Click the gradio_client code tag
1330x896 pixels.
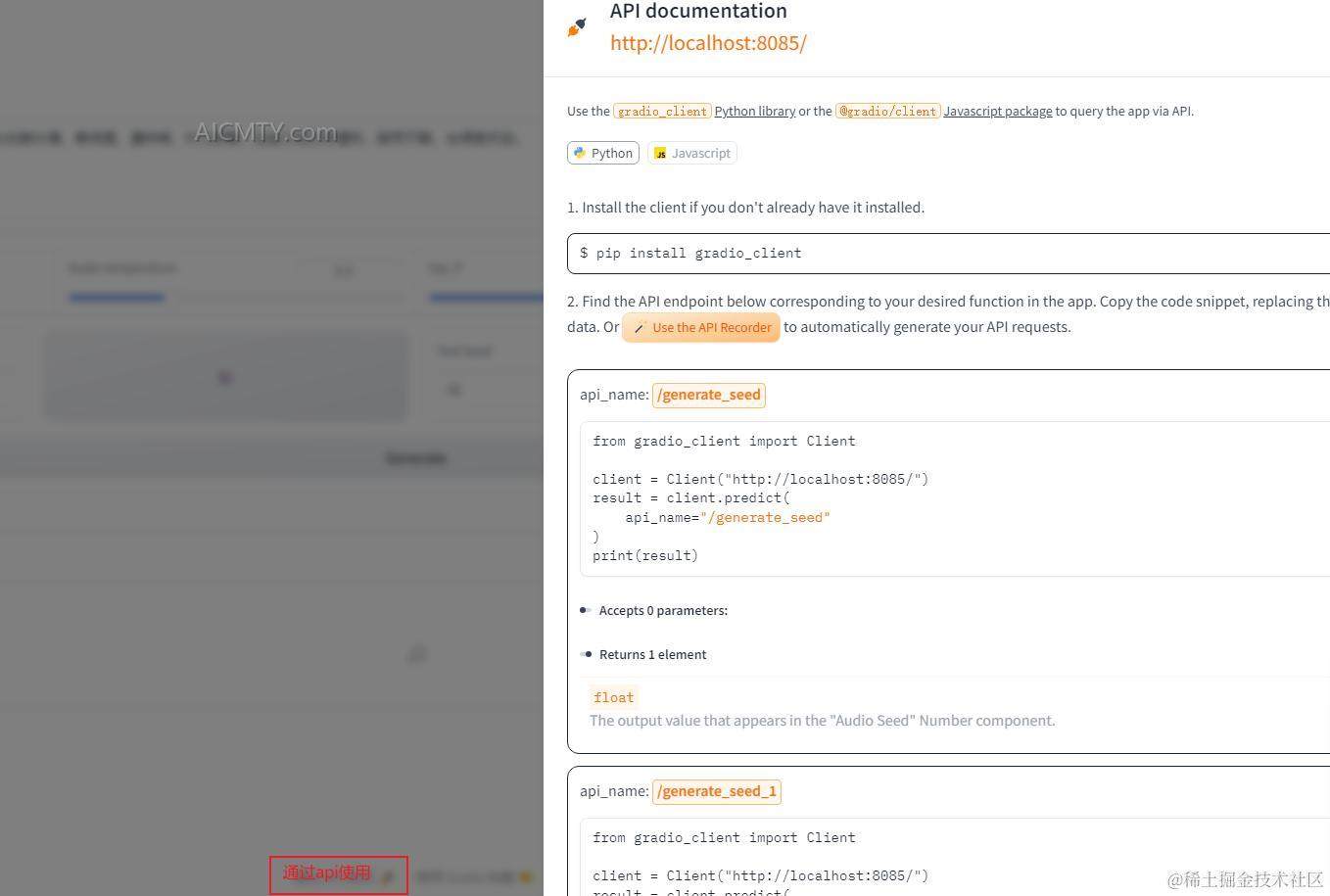662,112
